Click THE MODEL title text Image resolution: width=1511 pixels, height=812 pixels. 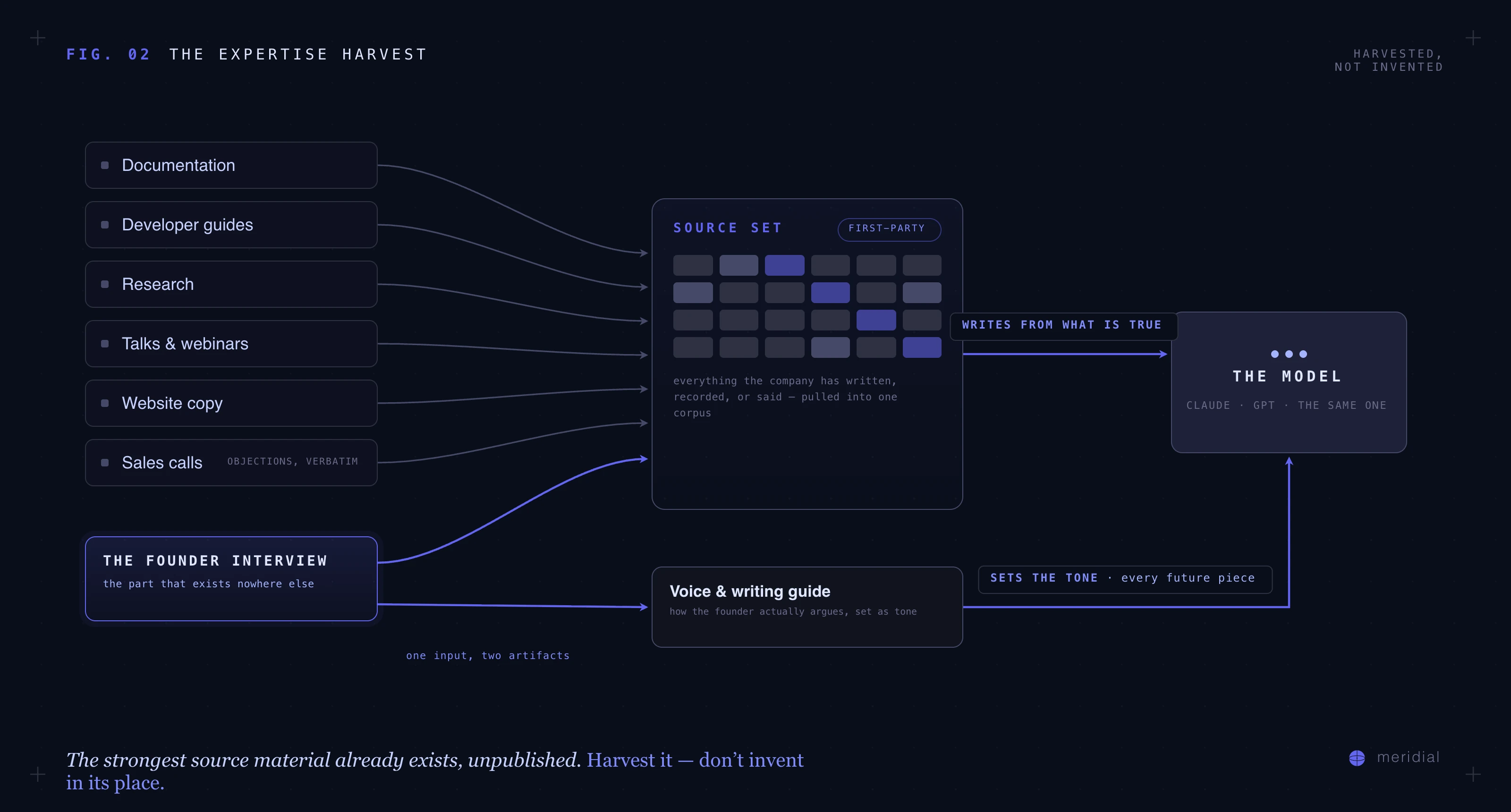tap(1288, 376)
